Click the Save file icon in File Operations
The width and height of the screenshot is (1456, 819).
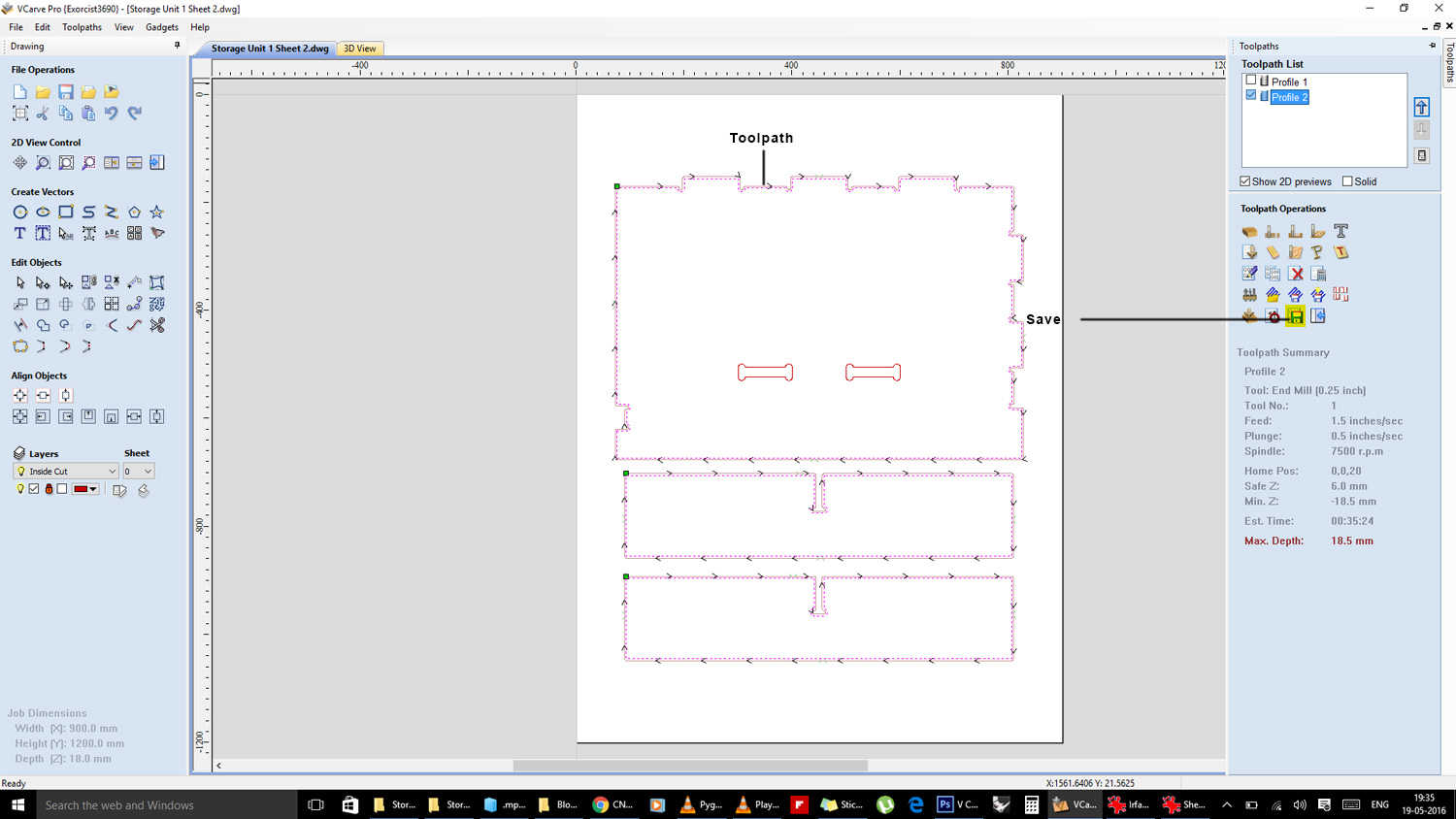coord(66,92)
